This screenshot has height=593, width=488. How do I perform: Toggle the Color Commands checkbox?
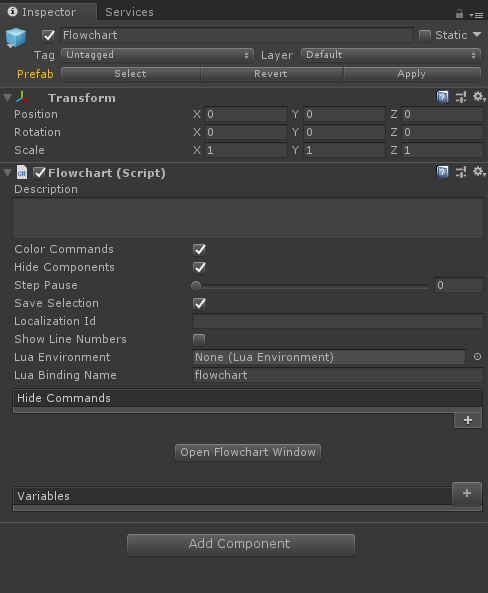tap(199, 250)
